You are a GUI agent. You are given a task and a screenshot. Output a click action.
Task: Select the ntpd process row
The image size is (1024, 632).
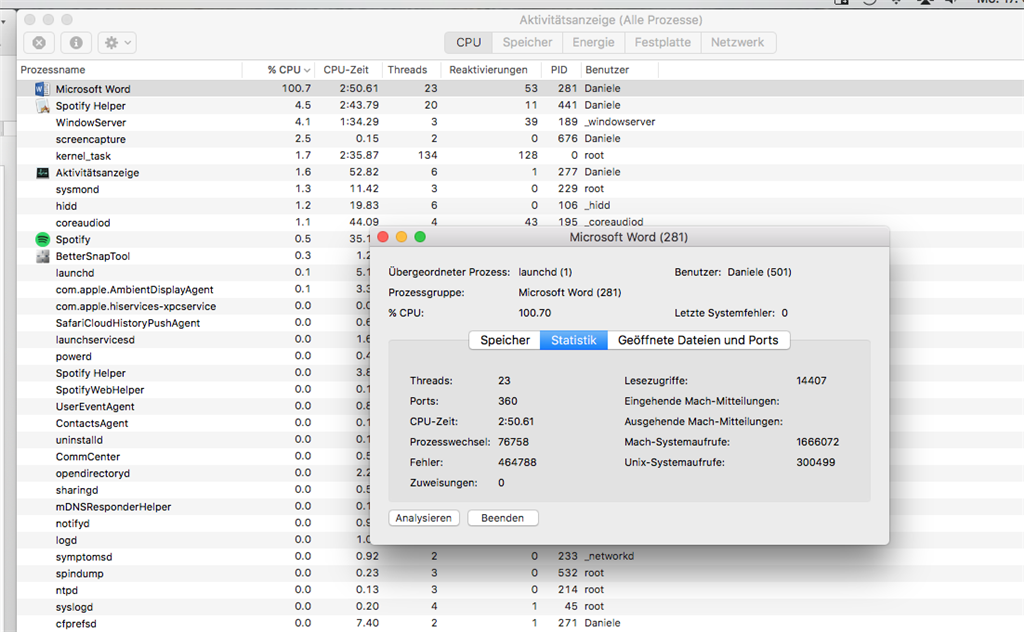point(520,590)
